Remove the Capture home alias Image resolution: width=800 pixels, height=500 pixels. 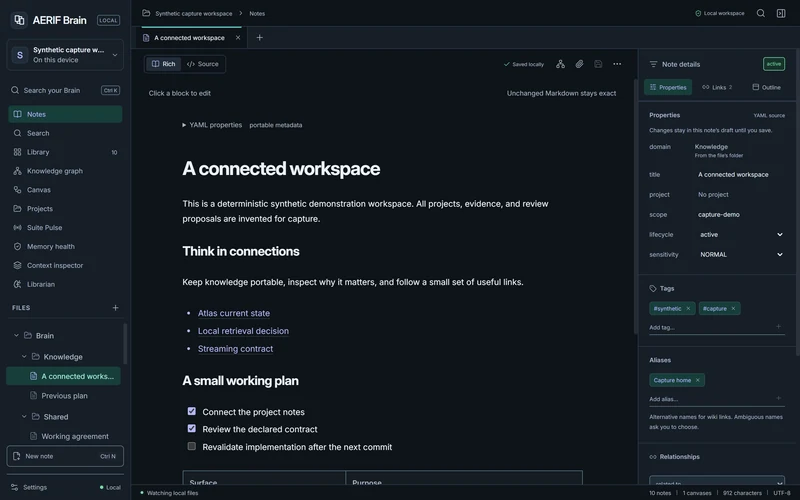pyautogui.click(x=697, y=380)
